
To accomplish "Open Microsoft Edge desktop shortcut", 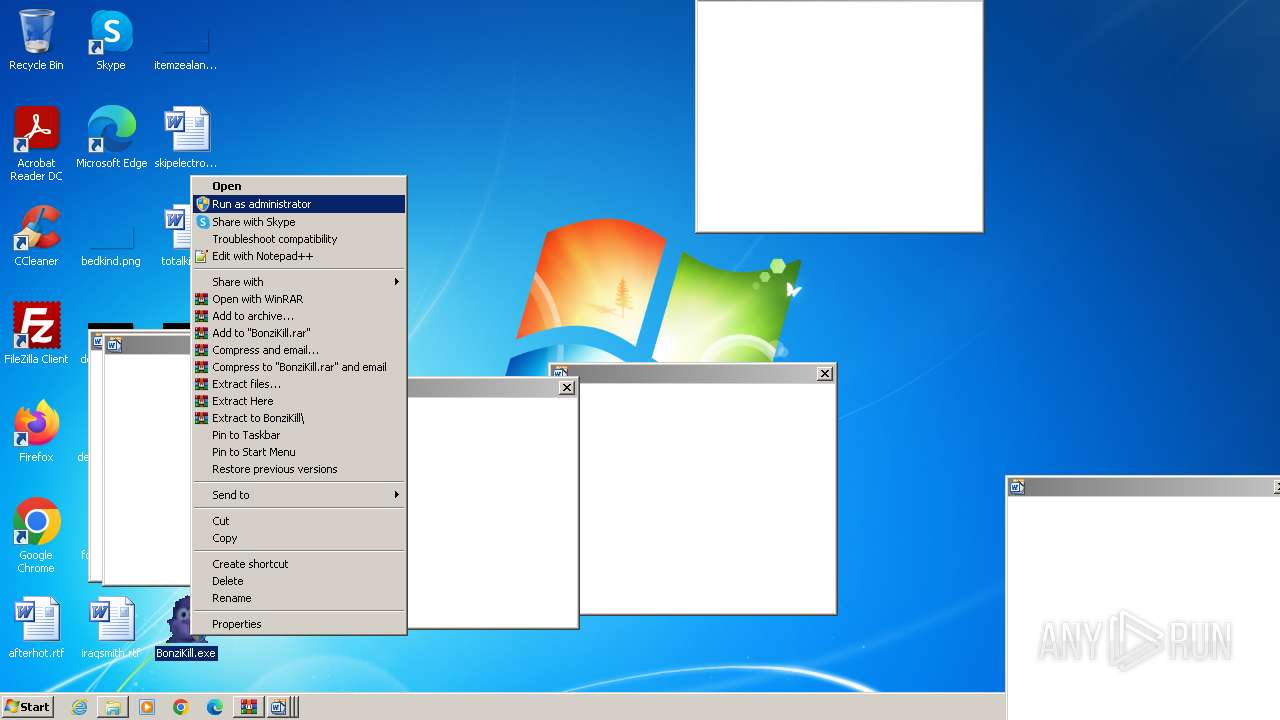I will click(x=111, y=138).
